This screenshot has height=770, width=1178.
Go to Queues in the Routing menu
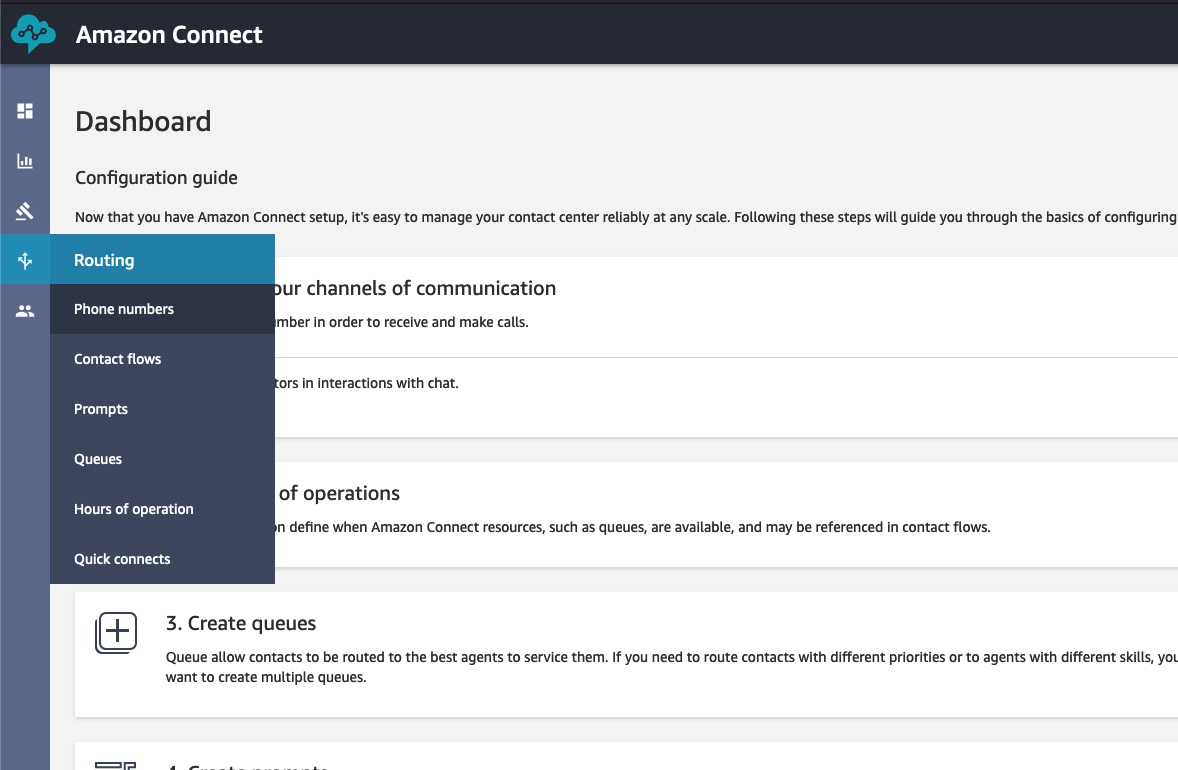click(x=98, y=459)
